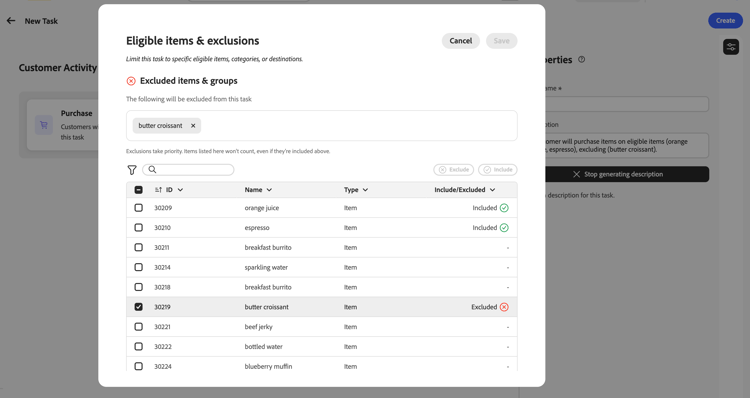Click the filter funnel icon above the table
Image resolution: width=750 pixels, height=398 pixels.
pos(132,170)
